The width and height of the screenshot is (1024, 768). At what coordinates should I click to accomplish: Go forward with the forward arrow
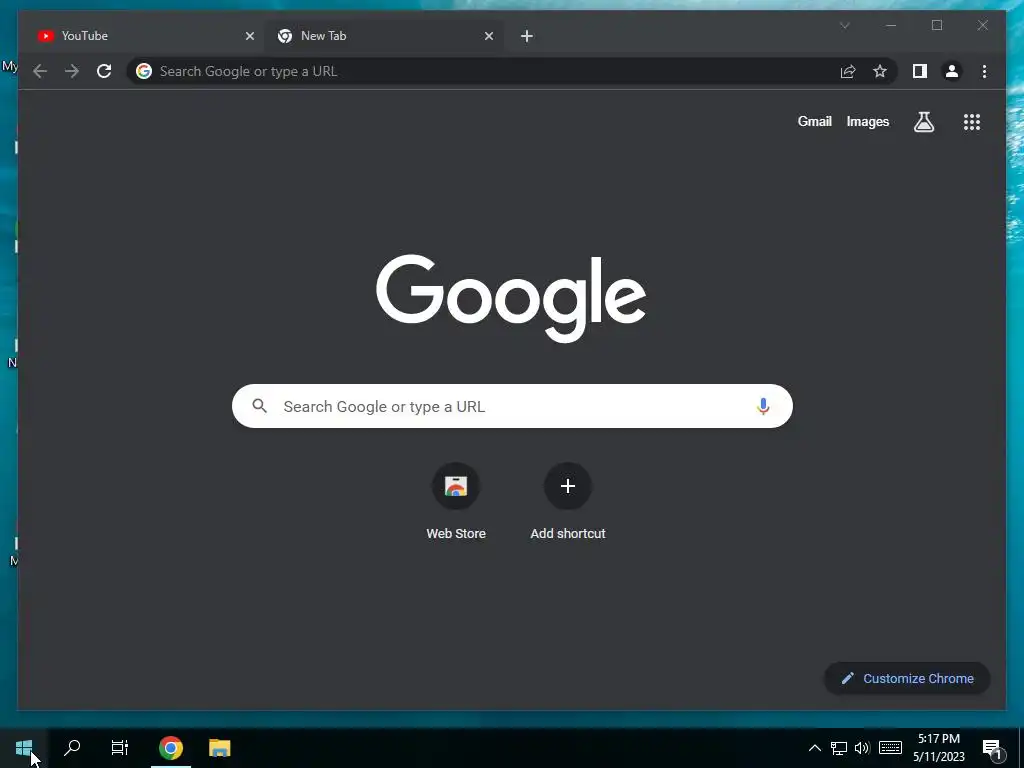click(72, 71)
